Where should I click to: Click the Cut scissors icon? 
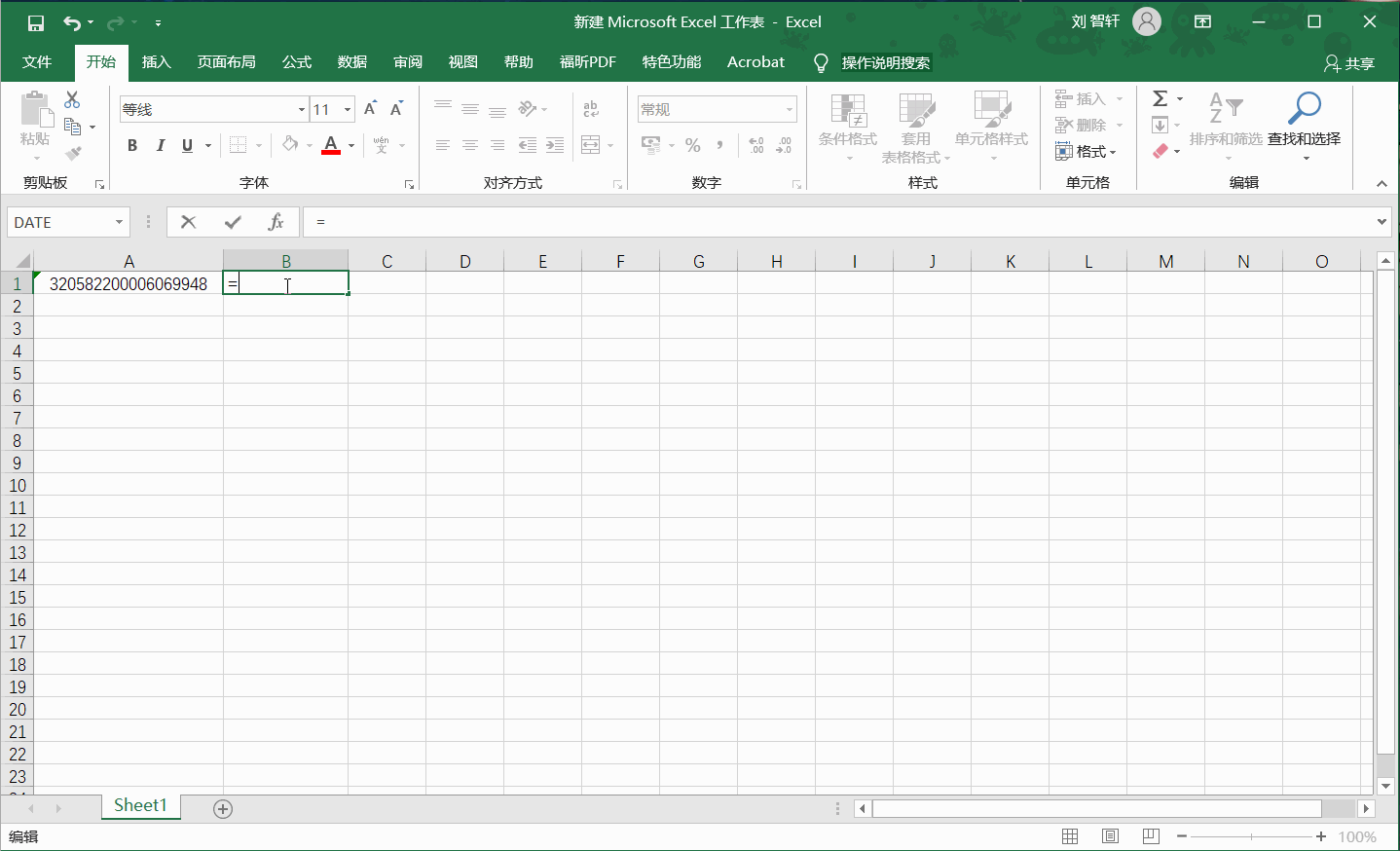72,99
